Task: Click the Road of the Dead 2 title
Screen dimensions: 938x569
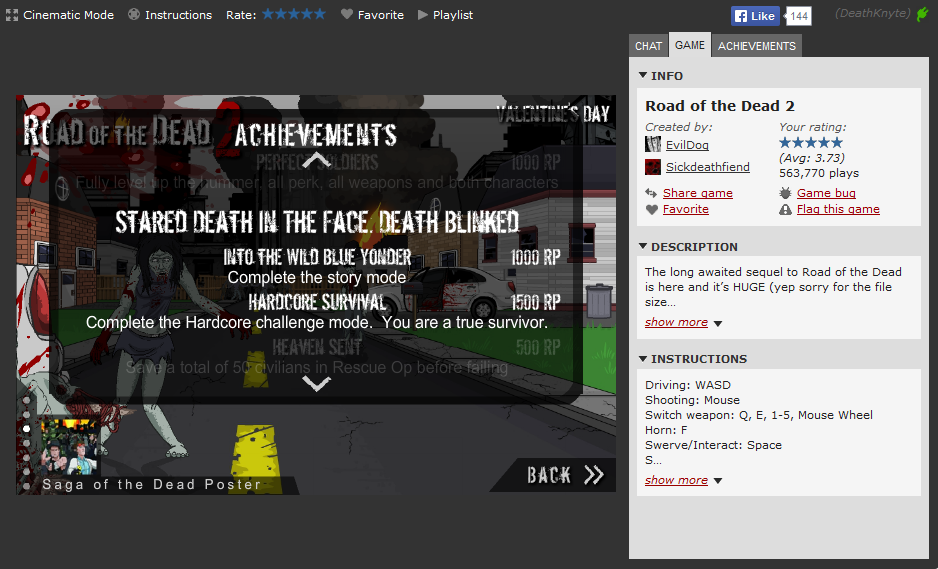Action: point(720,106)
